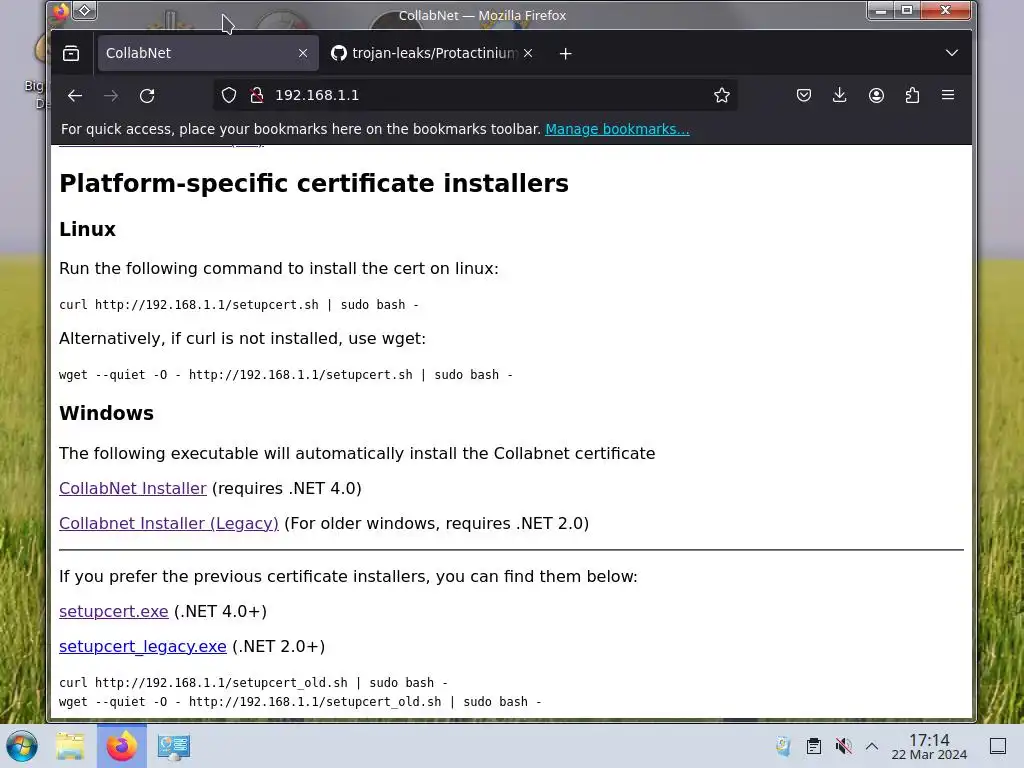1024x768 pixels.
Task: Show insecure connection lock icon details
Action: pos(257,95)
